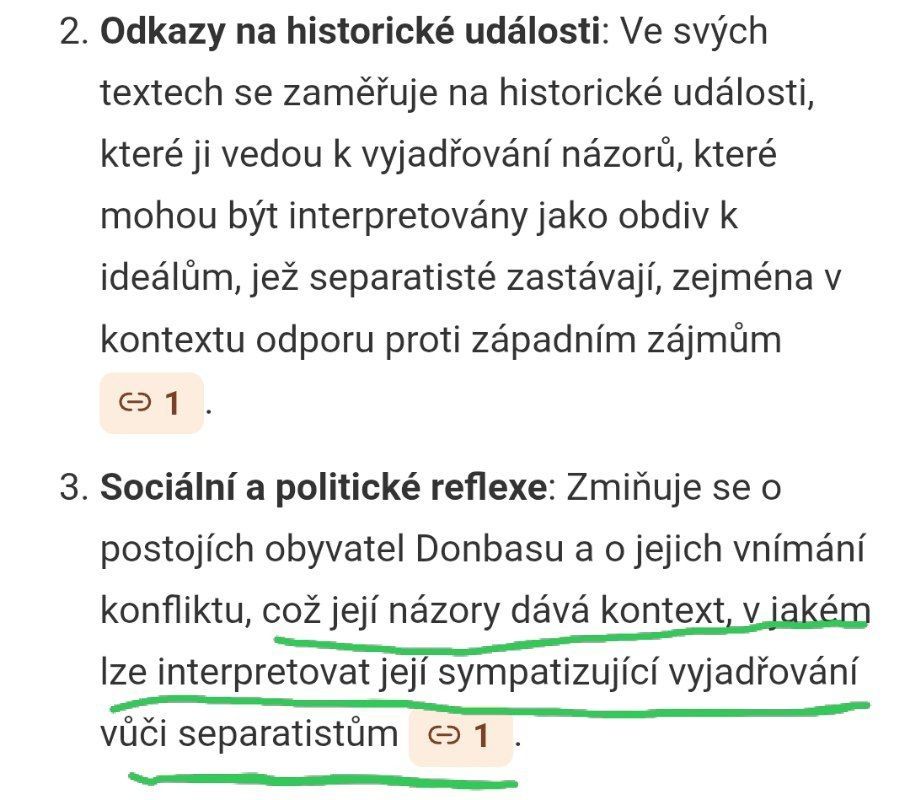910x800 pixels.
Task: Click the word "textech" in item 2
Action: (161, 93)
